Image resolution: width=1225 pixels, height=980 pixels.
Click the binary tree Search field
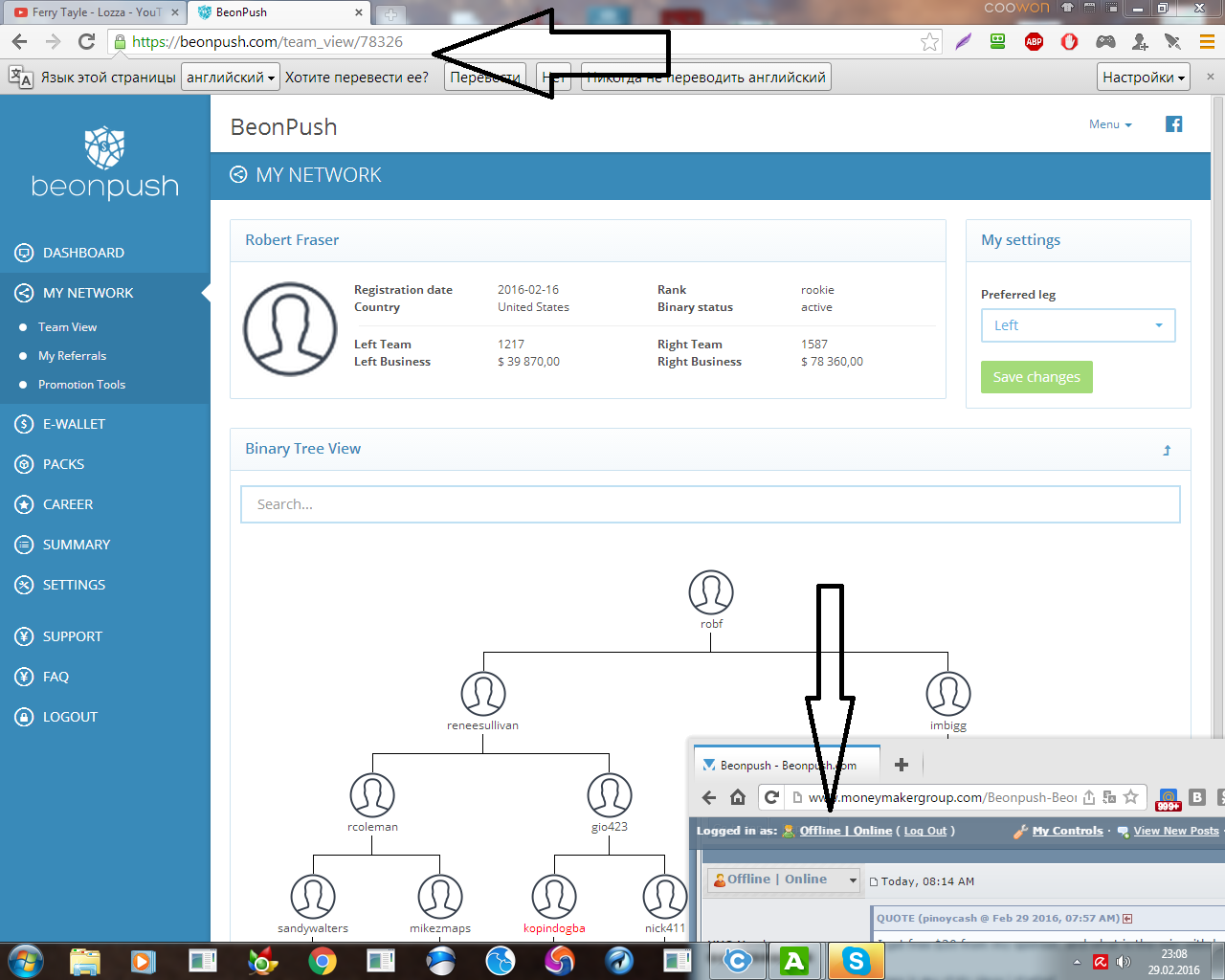(x=710, y=504)
